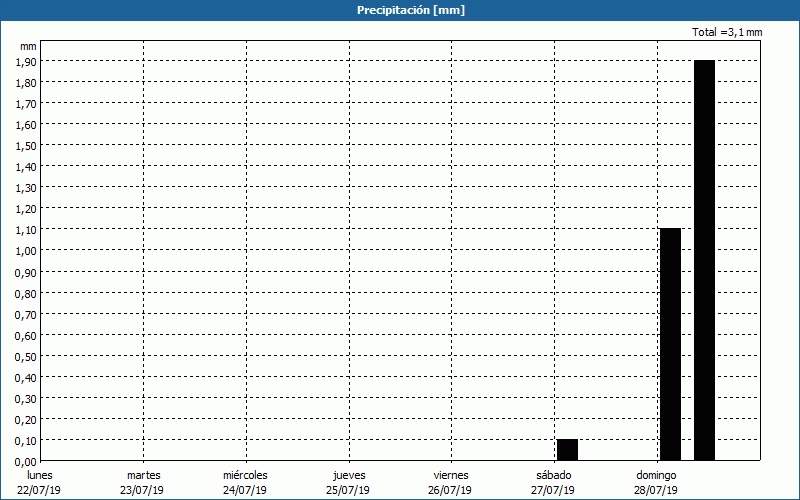
Task: Click the 1,80 y-axis value
Action: tap(26, 83)
